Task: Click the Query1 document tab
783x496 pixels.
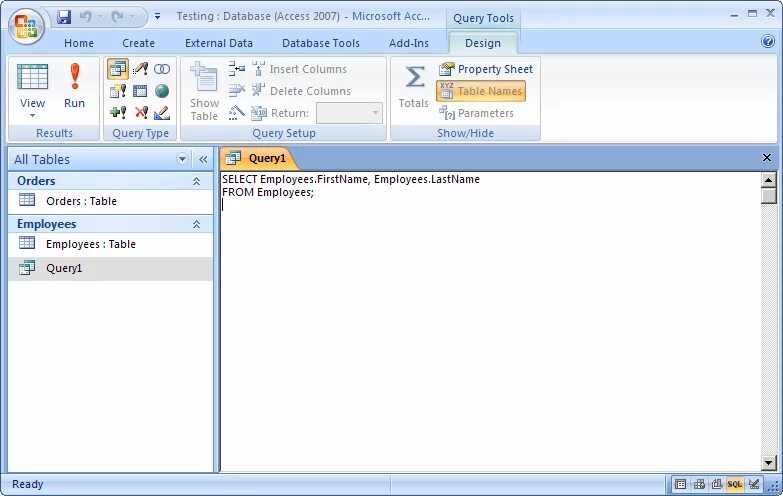Action: (258, 158)
